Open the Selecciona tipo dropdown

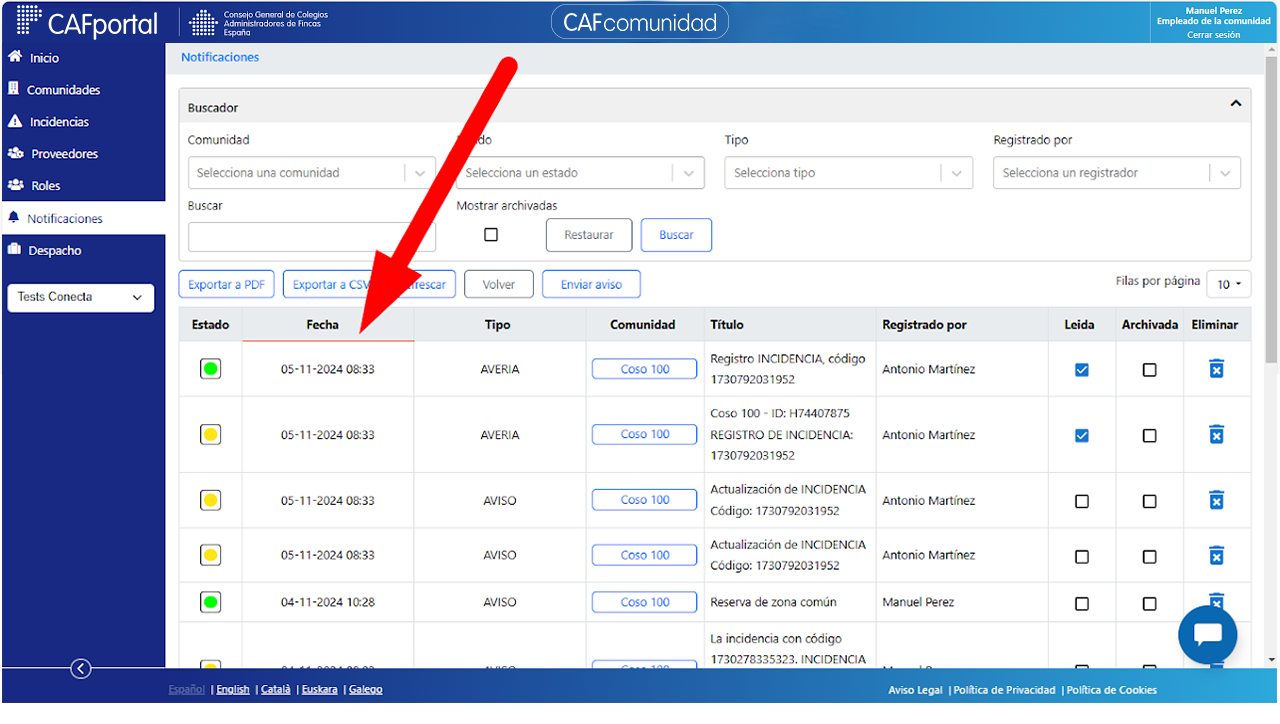849,173
